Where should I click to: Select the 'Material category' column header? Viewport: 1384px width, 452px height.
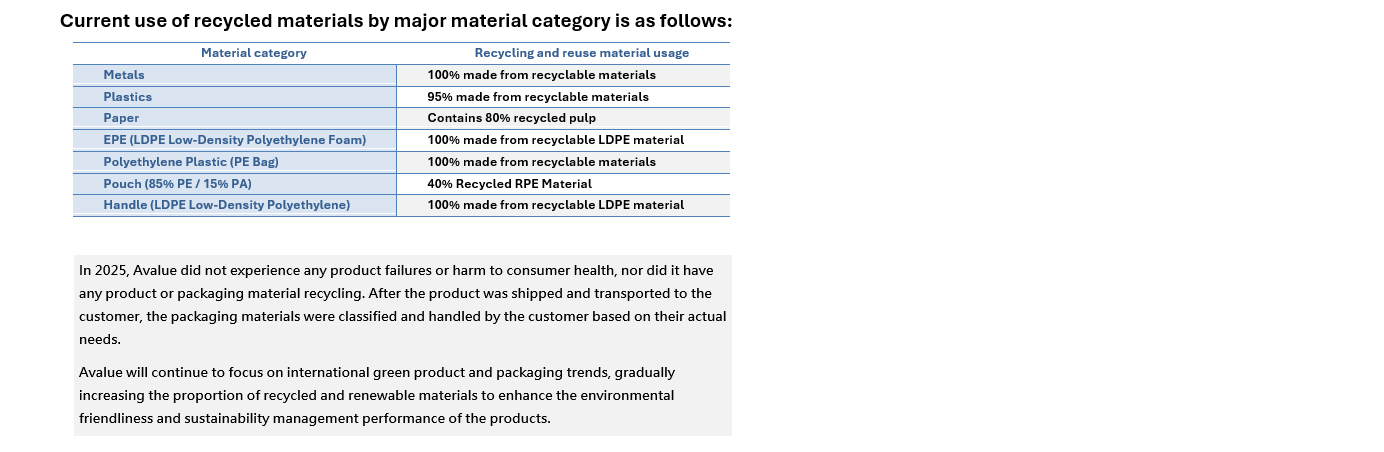(254, 53)
